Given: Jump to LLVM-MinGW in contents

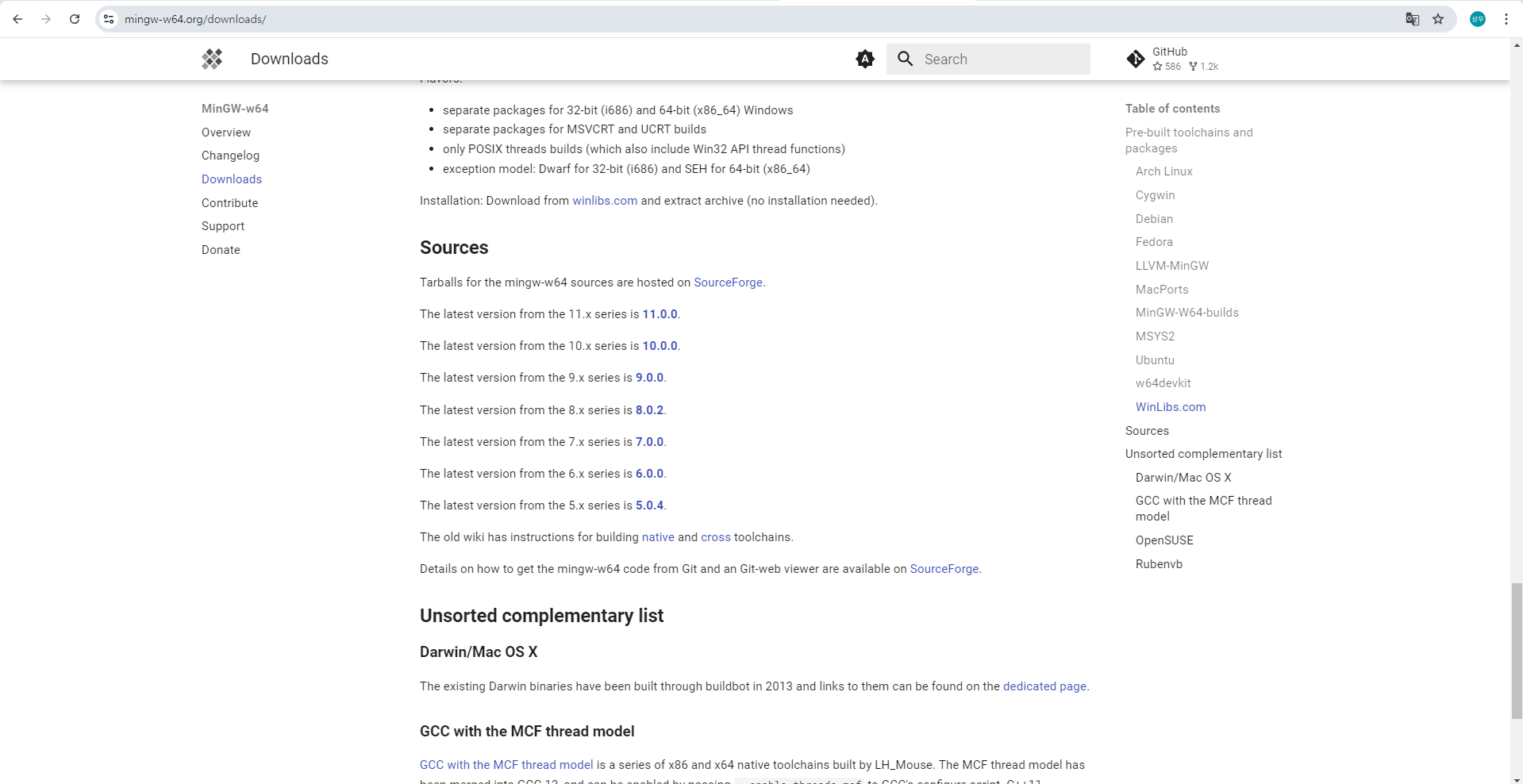Looking at the screenshot, I should point(1172,266).
